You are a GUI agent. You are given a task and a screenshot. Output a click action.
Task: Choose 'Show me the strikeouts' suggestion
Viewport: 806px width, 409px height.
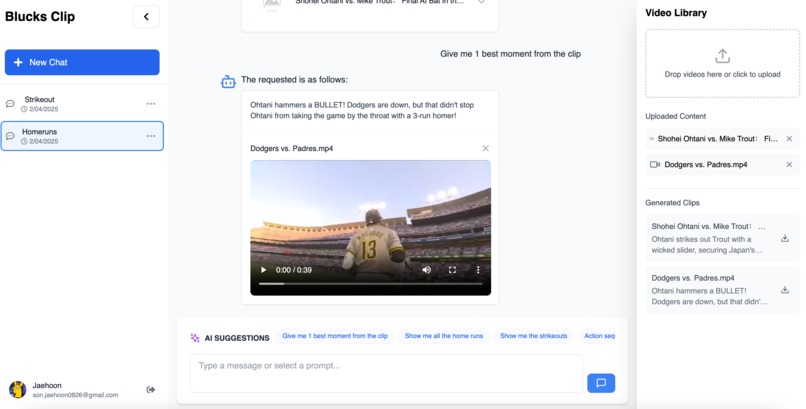(534, 336)
